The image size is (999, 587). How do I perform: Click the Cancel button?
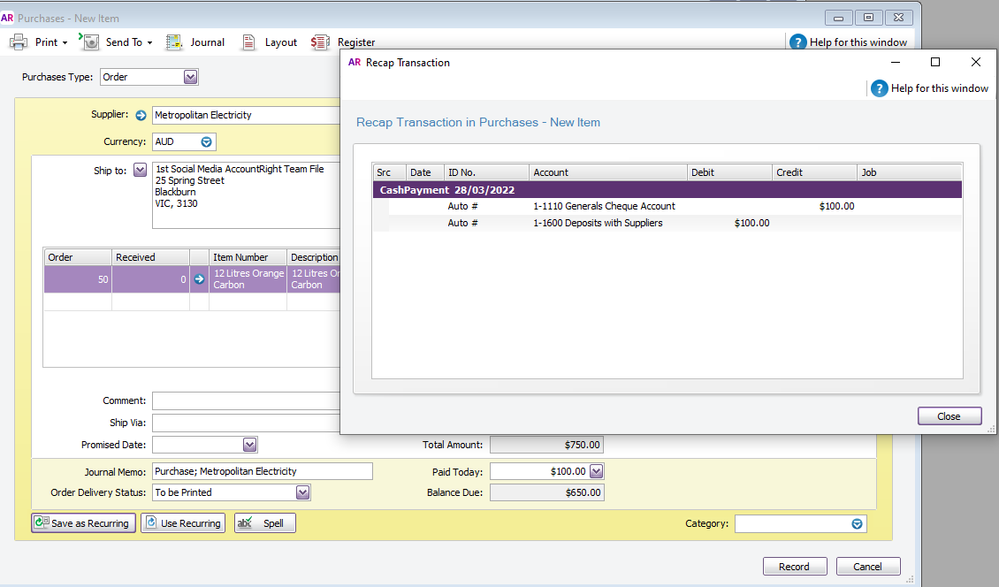click(867, 566)
